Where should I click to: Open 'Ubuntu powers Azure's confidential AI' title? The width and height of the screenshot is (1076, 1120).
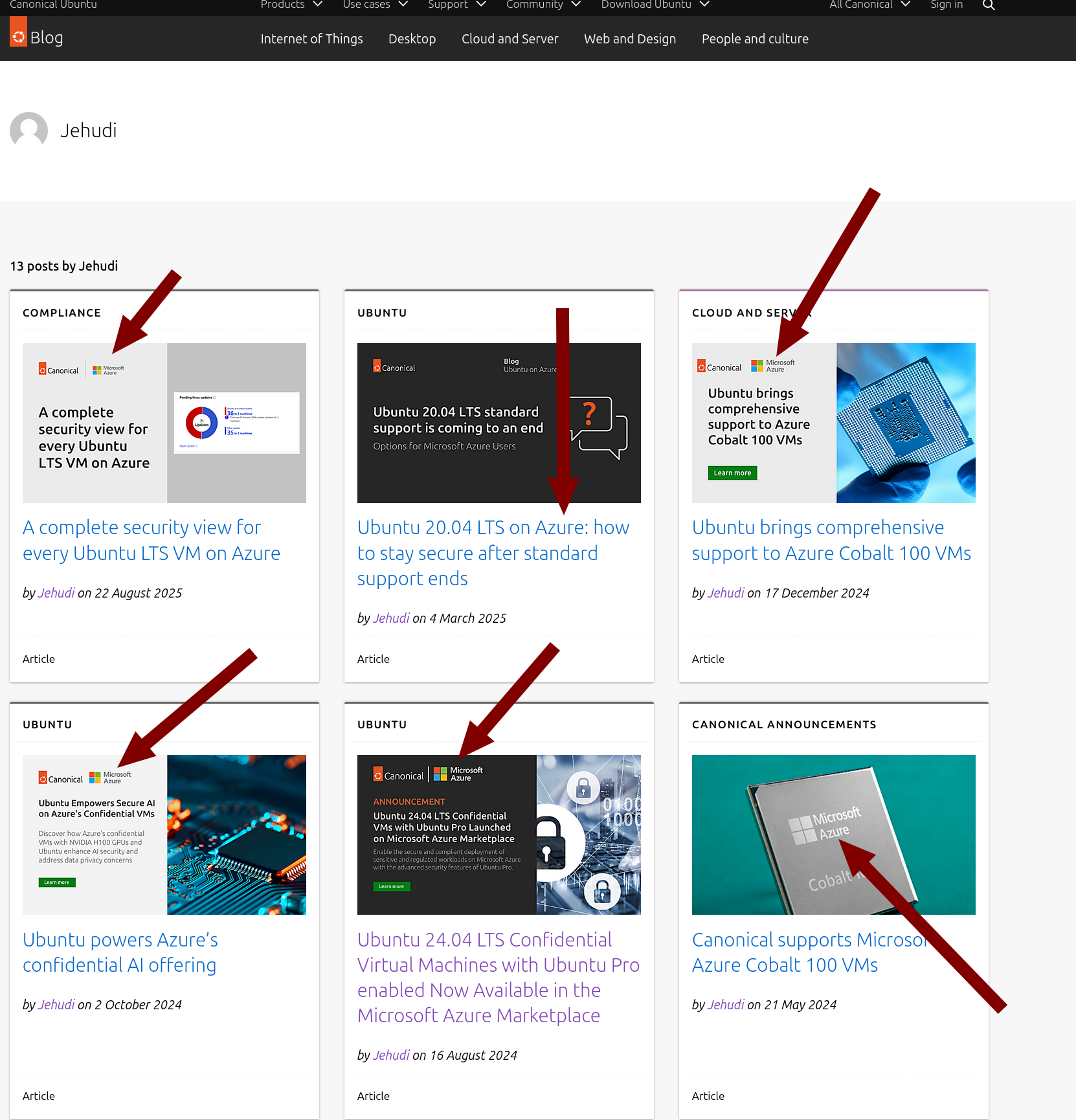pos(120,952)
